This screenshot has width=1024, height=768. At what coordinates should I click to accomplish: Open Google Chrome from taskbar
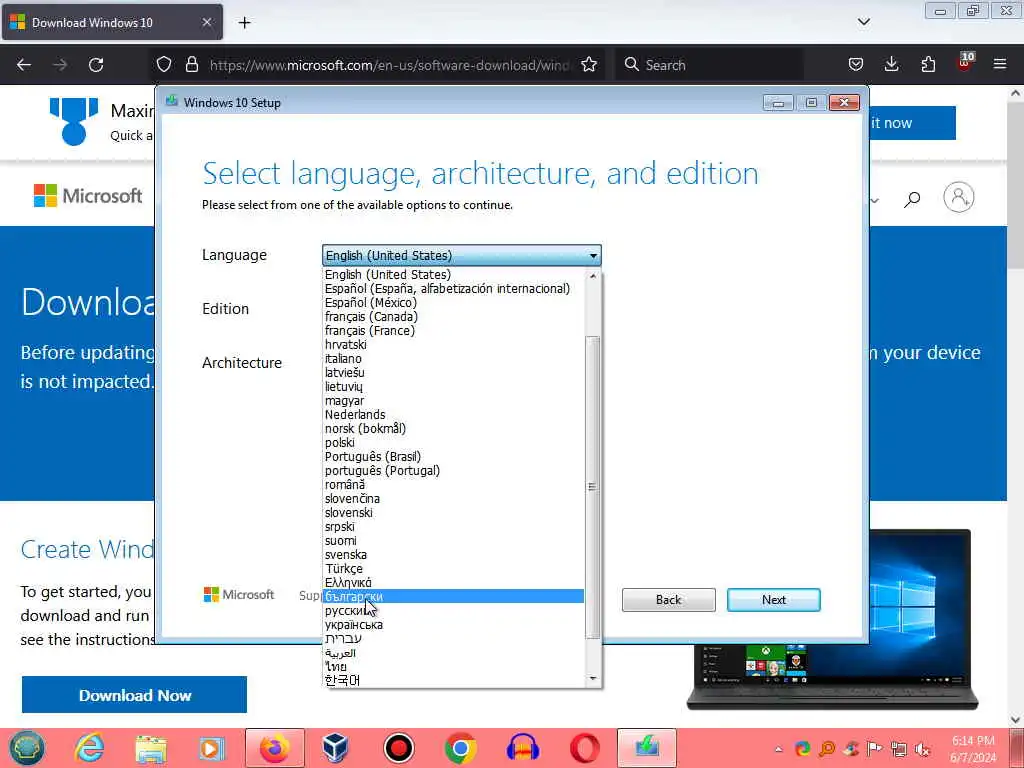(460, 748)
